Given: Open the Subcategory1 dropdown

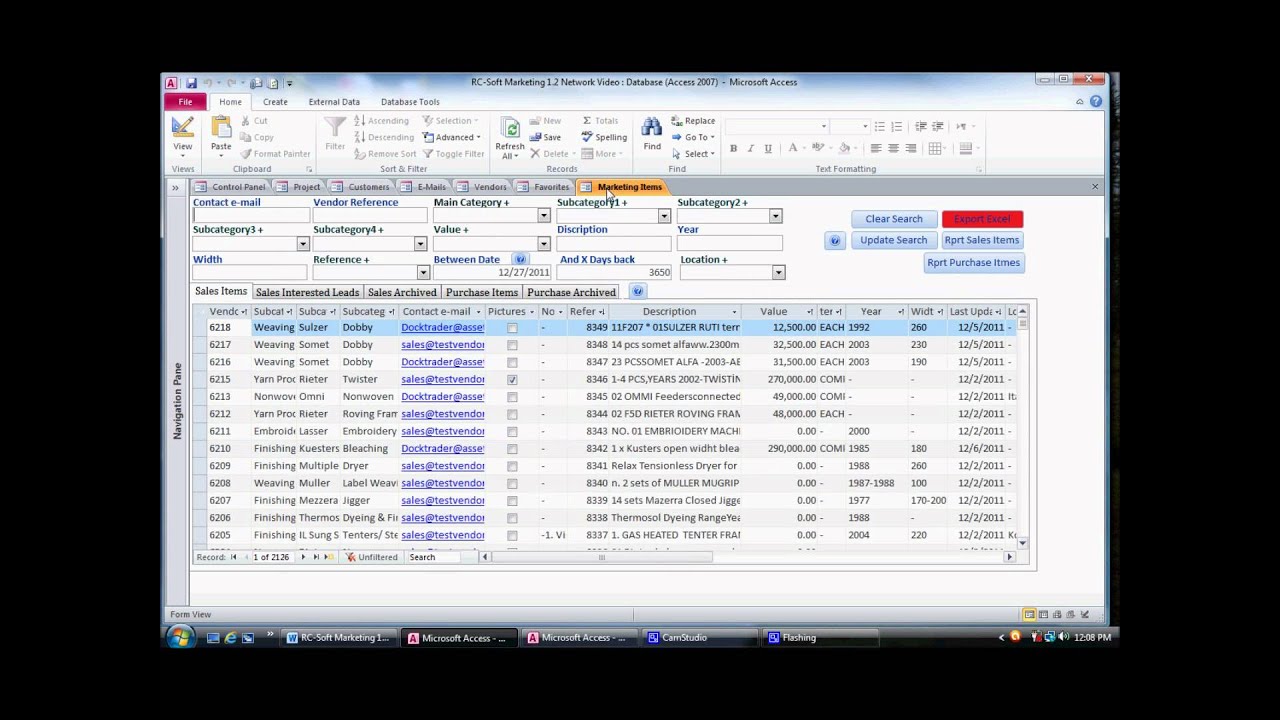Looking at the screenshot, I should coord(664,216).
